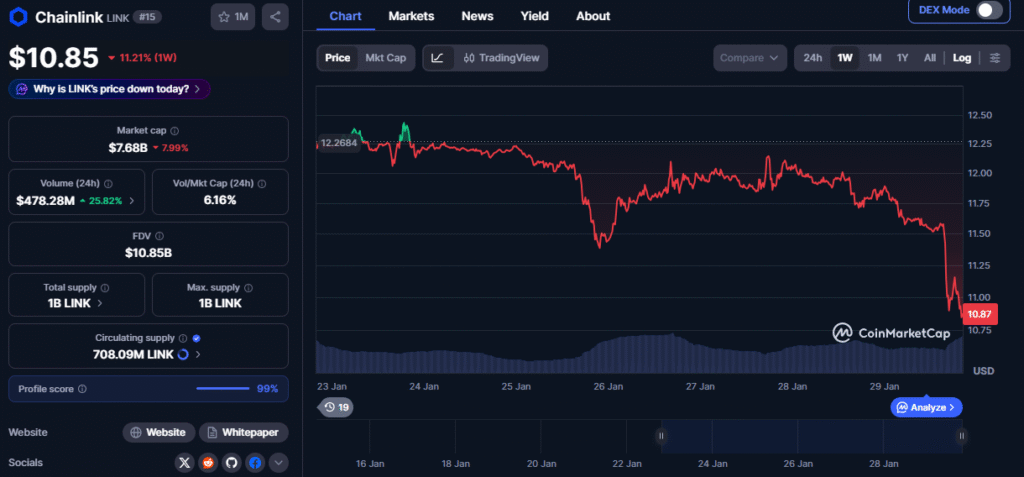The width and height of the screenshot is (1024, 477).
Task: Open the Whitepaper link
Action: [x=244, y=432]
